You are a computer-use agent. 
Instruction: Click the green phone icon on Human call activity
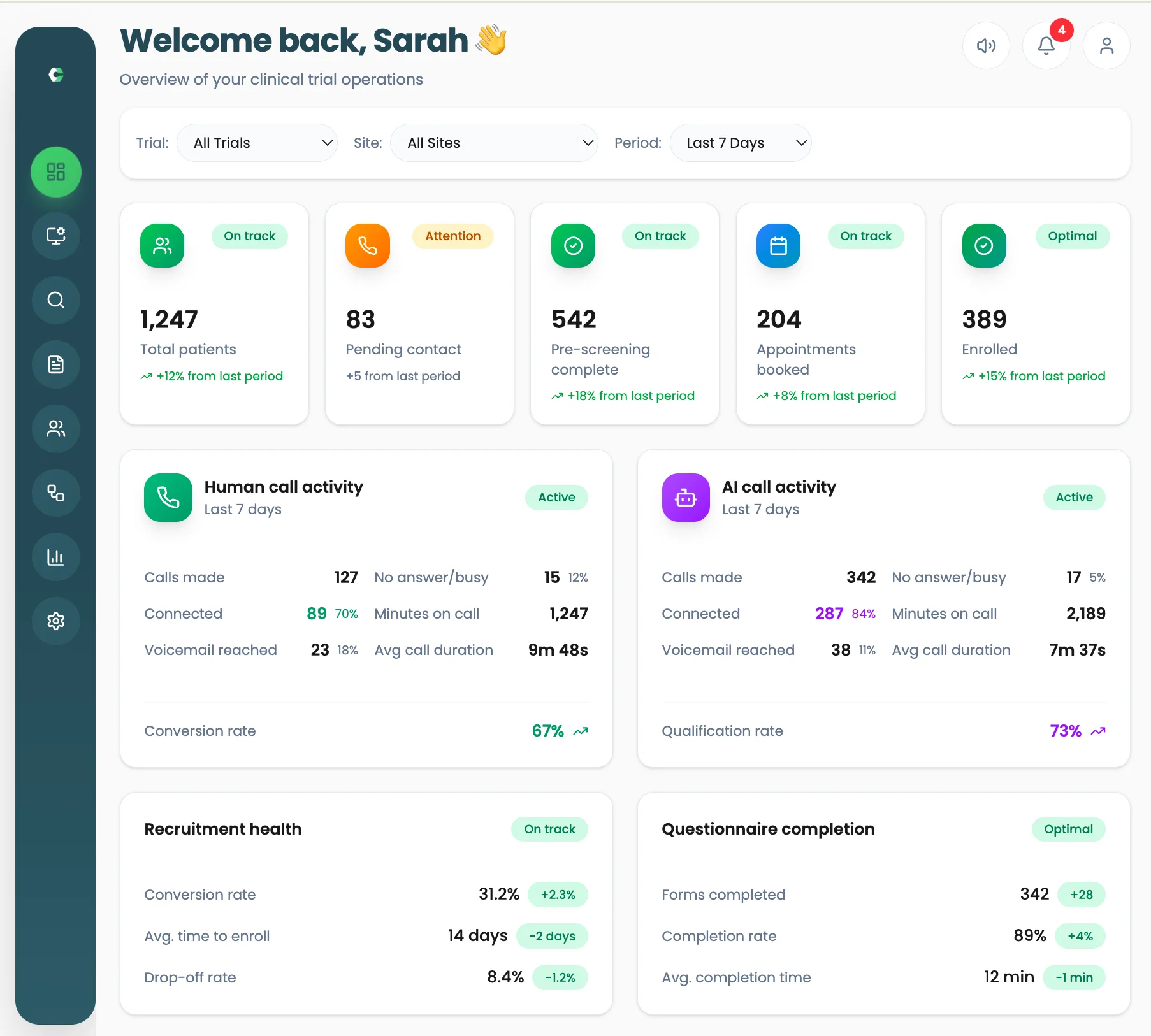(168, 498)
